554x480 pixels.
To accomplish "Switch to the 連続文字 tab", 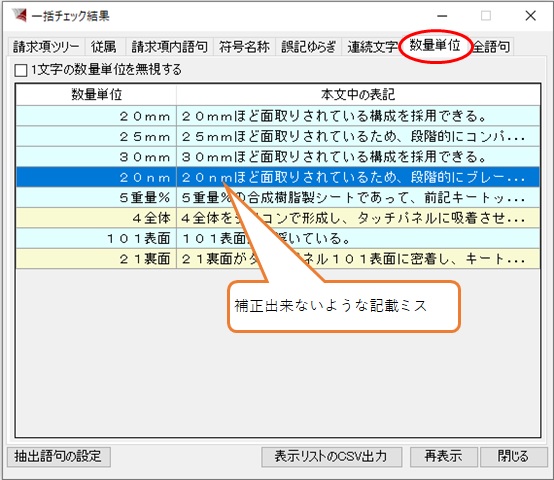I will [372, 47].
